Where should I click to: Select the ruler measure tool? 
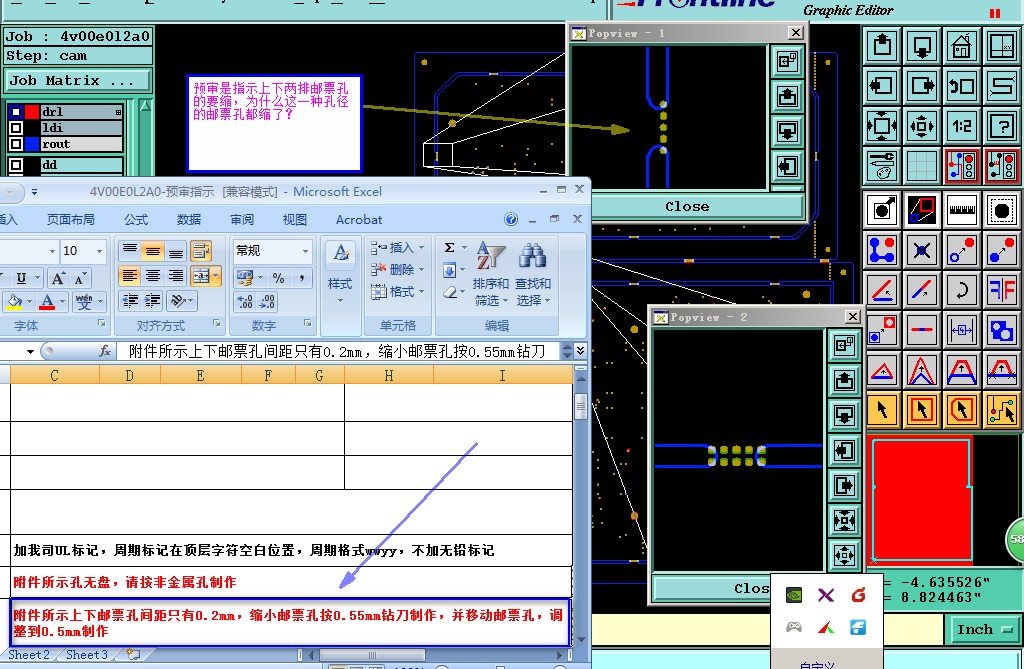[x=962, y=210]
